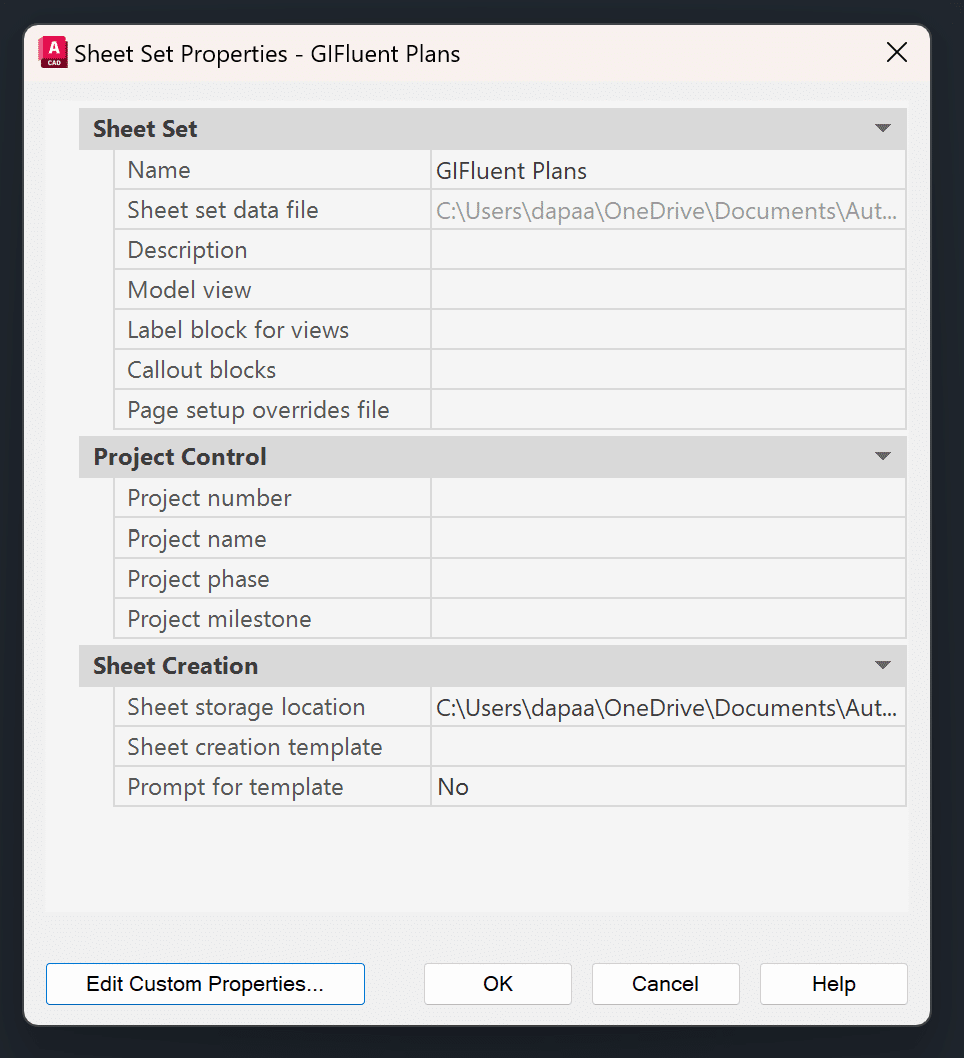Viewport: 964px width, 1058px height.
Task: Dismiss the dialog via Cancel
Action: point(665,984)
